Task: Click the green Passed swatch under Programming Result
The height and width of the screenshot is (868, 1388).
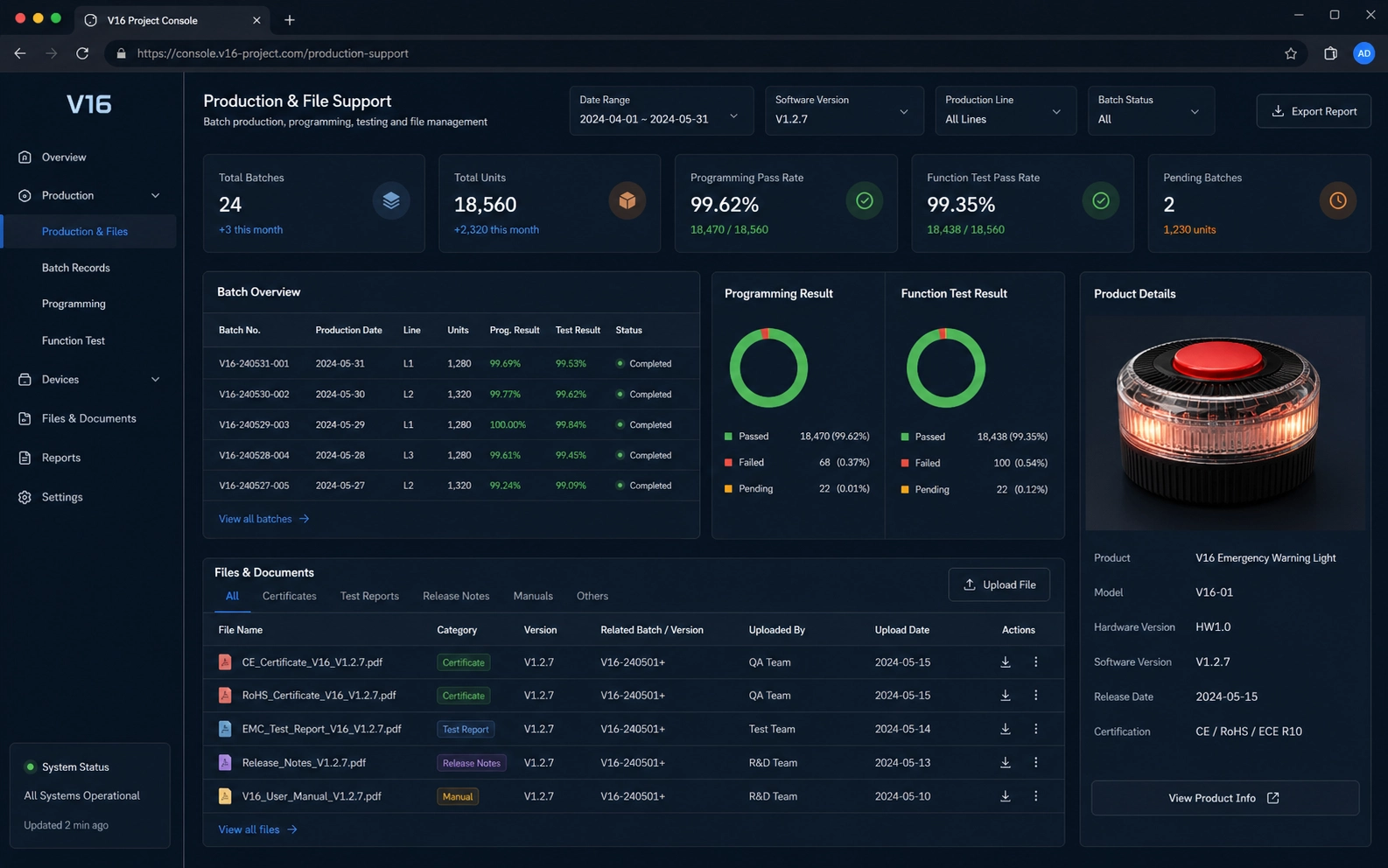Action: (x=728, y=437)
